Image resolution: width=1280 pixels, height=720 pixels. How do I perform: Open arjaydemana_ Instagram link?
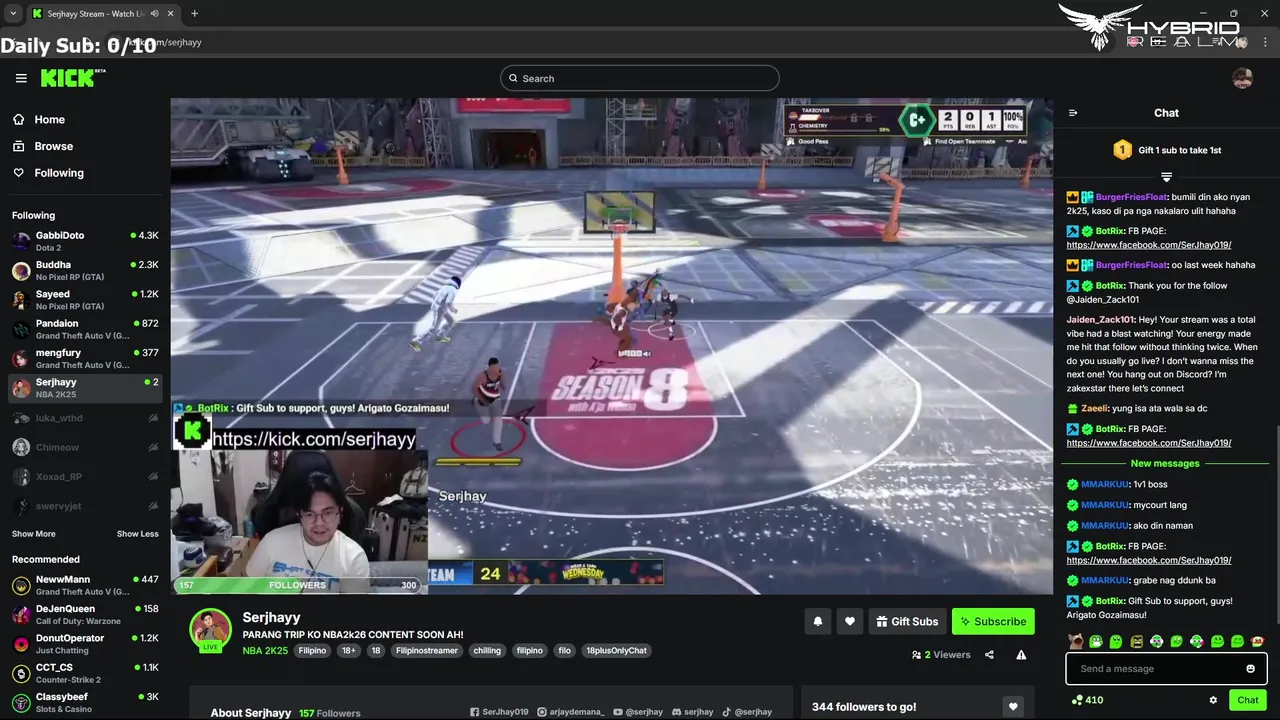pos(571,712)
